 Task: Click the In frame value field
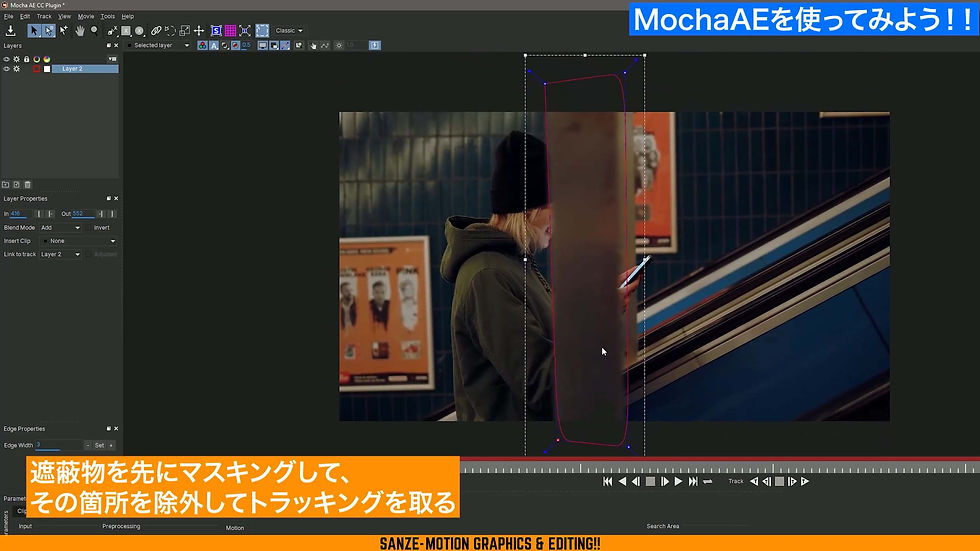pos(19,214)
